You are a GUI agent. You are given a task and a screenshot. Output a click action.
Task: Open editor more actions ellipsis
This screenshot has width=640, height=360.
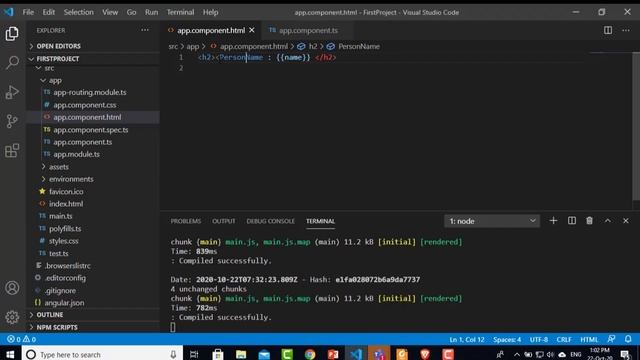point(626,30)
